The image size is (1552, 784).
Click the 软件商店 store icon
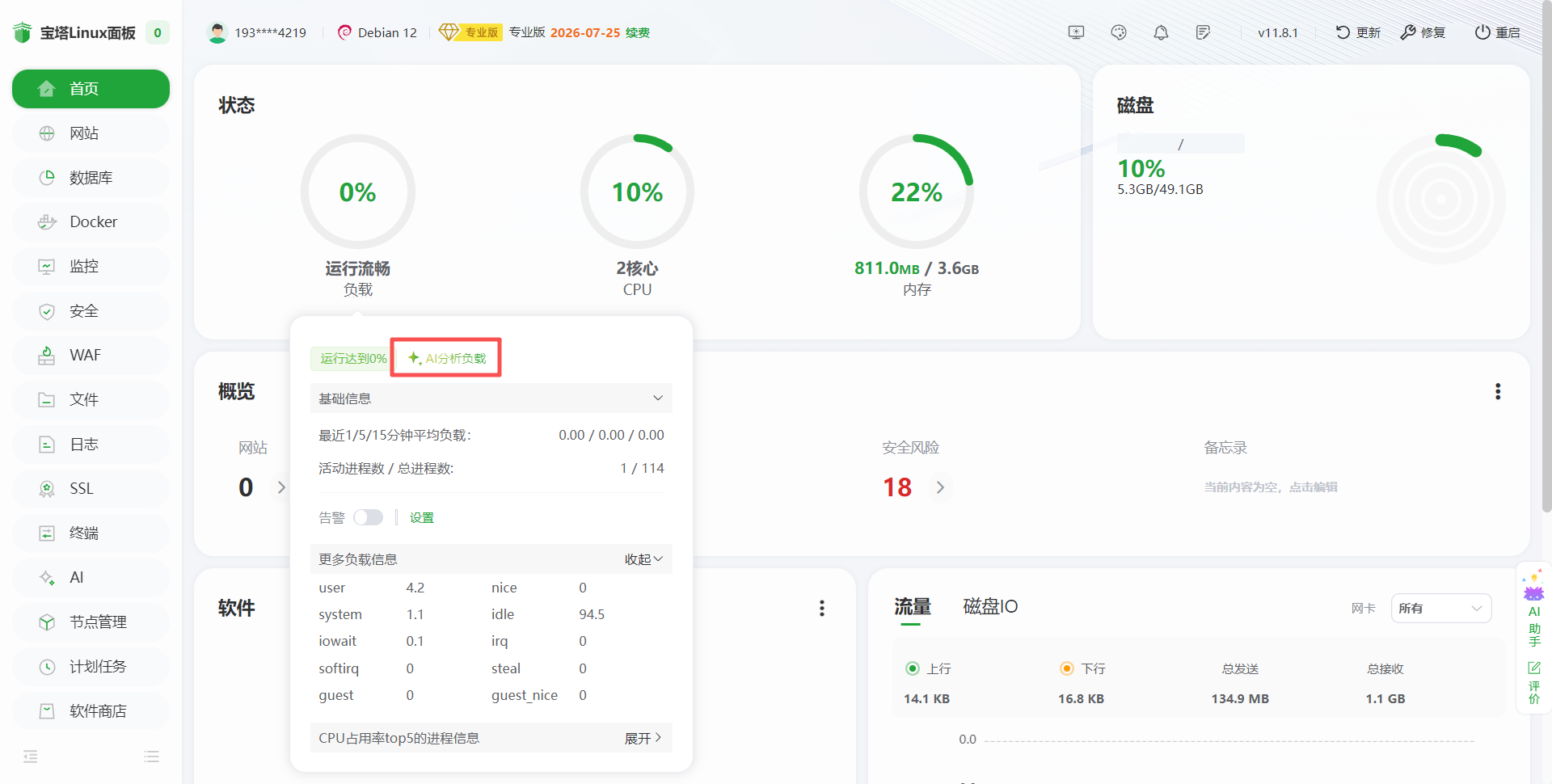(x=47, y=711)
